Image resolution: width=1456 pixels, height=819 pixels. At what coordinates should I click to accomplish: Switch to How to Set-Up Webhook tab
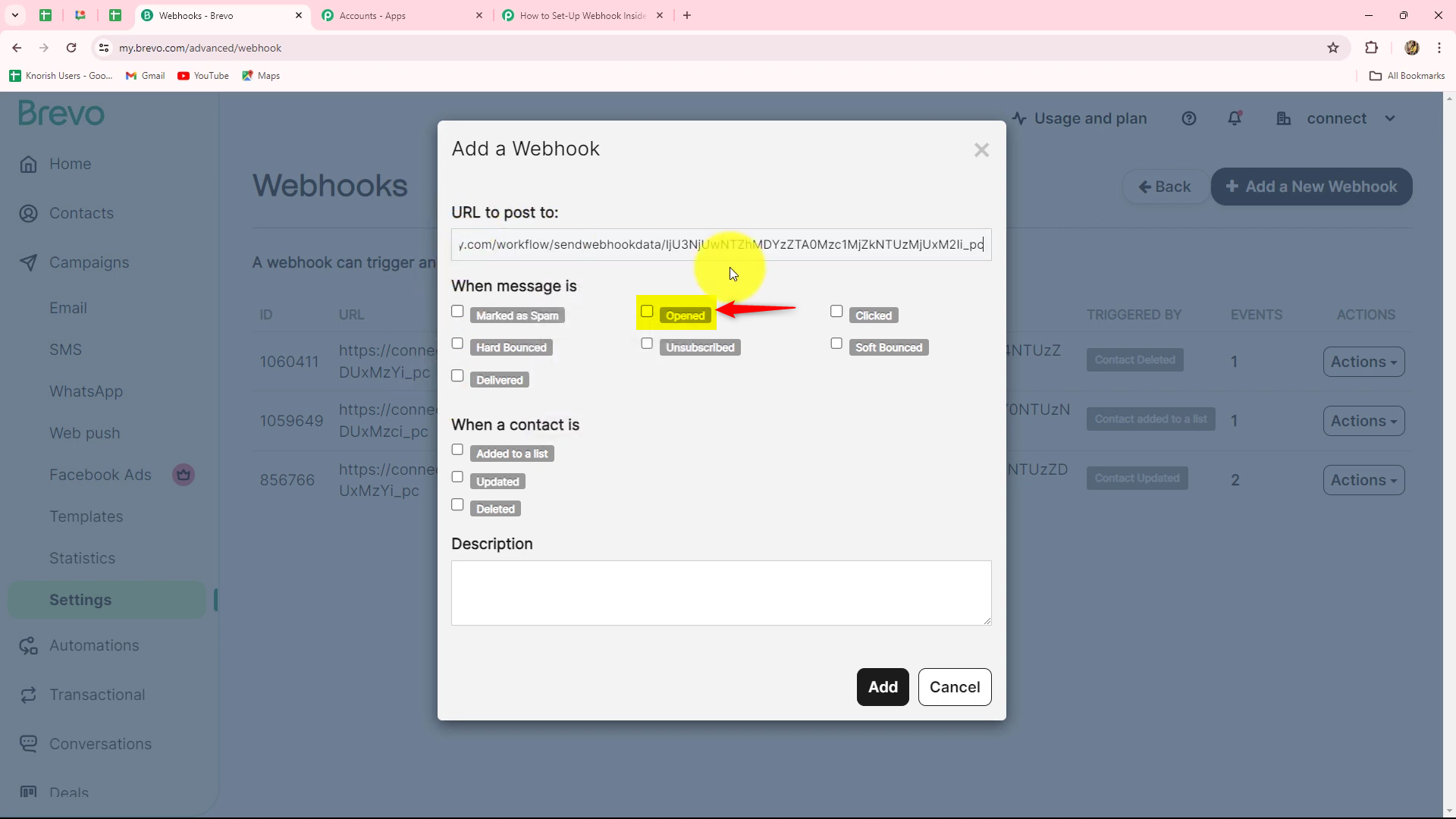click(x=582, y=15)
